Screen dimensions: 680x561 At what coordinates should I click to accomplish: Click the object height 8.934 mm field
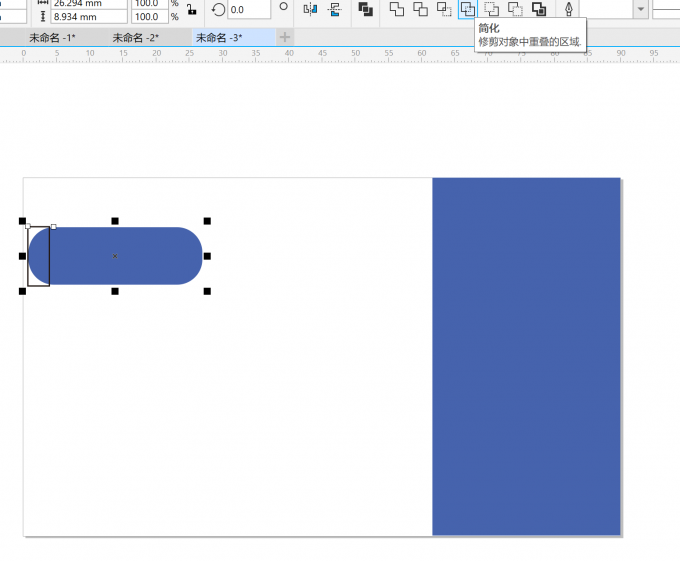[x=88, y=17]
